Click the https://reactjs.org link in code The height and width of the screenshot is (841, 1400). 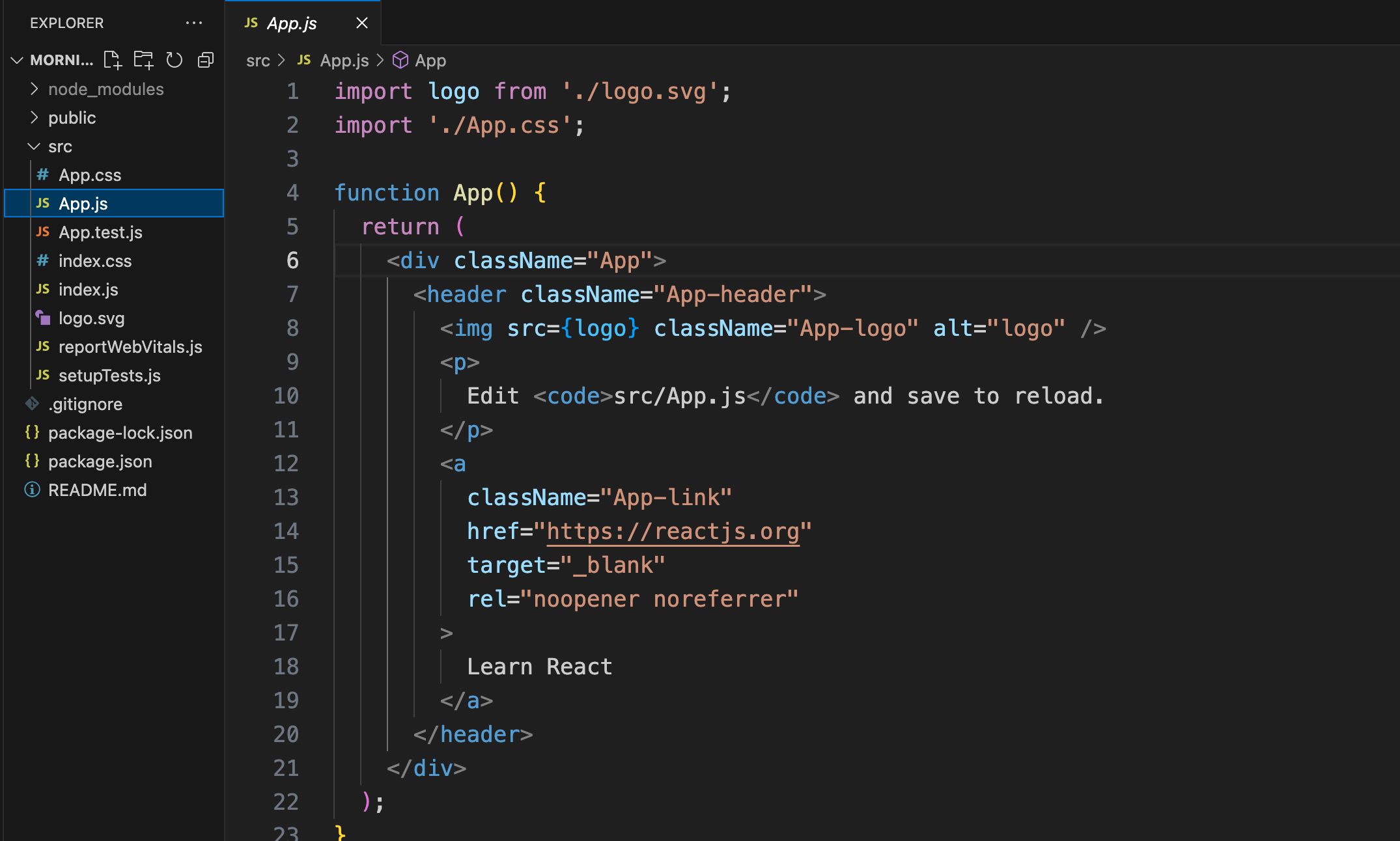pyautogui.click(x=673, y=532)
